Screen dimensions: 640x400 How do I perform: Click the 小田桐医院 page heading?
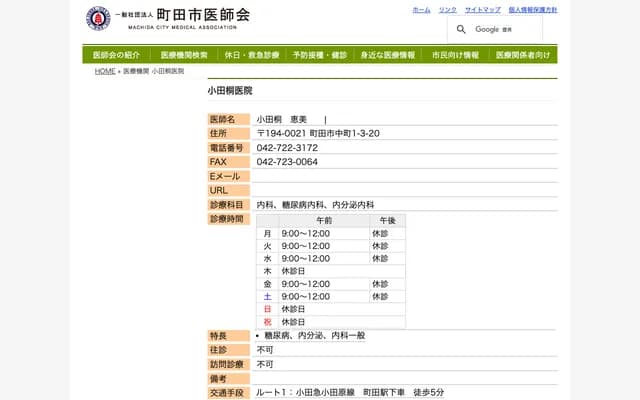[230, 90]
